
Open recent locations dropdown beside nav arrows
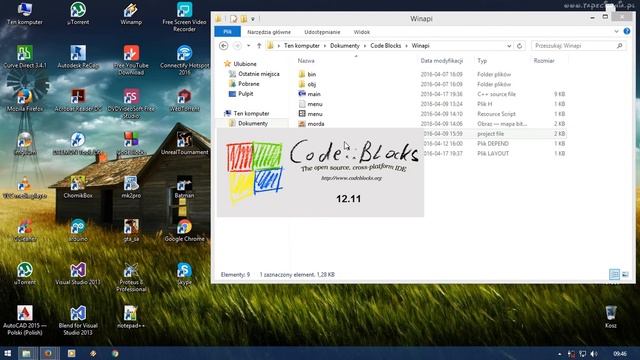coord(249,46)
